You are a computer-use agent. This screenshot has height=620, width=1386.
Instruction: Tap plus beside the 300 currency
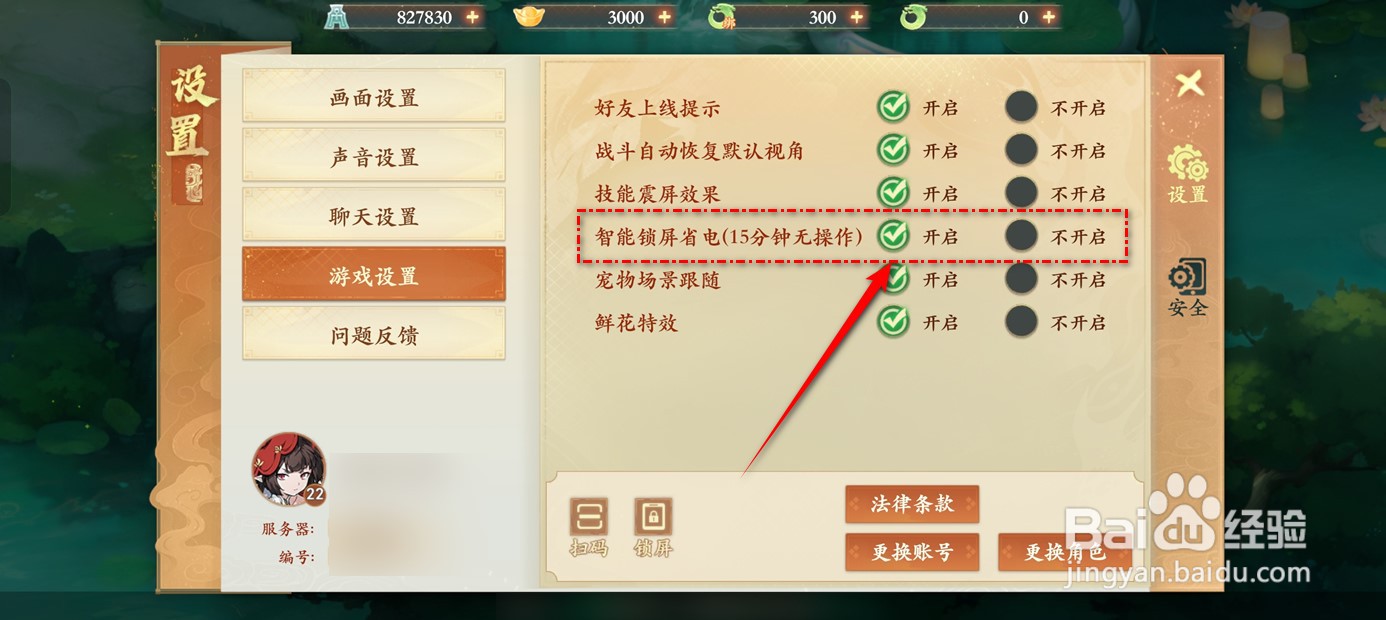[856, 17]
